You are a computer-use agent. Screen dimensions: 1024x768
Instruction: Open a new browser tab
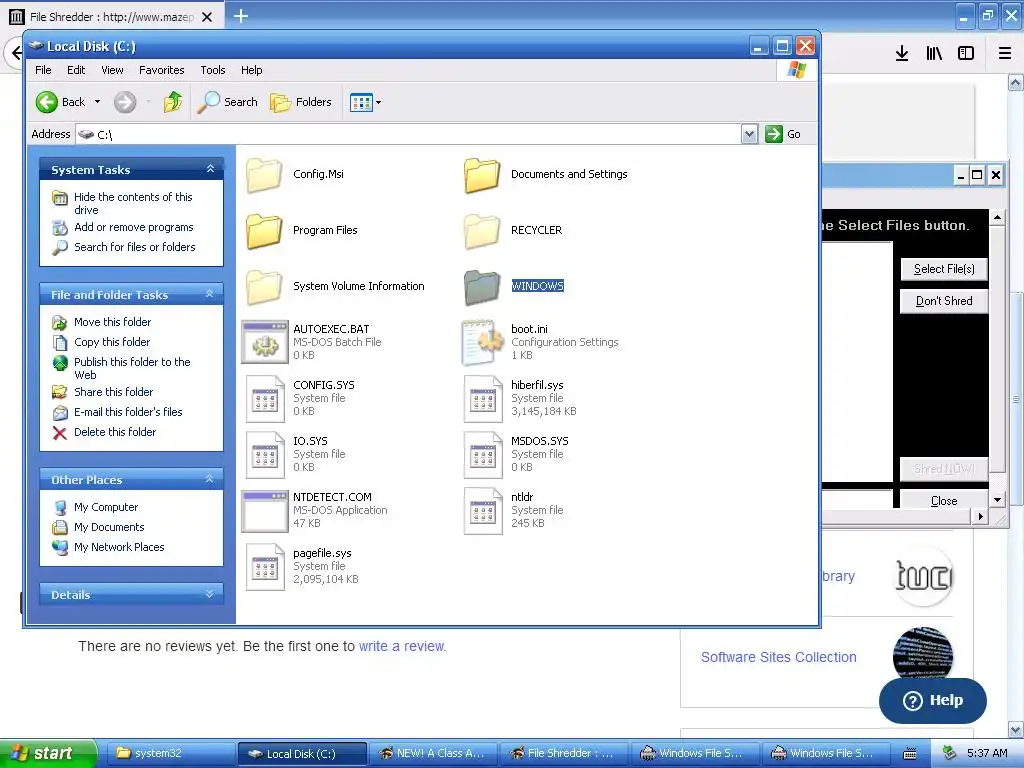[x=240, y=16]
